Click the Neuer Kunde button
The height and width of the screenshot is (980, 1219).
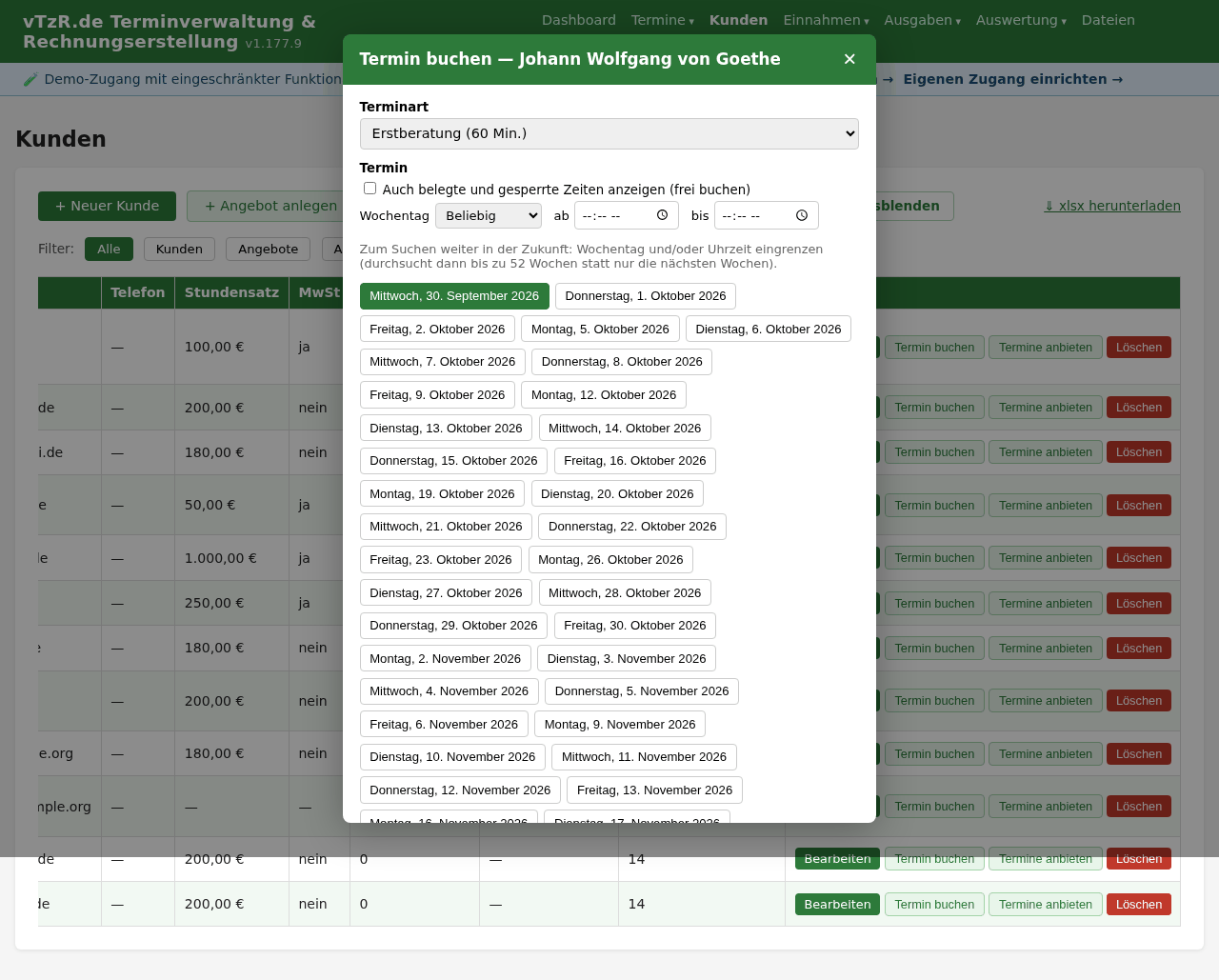click(107, 206)
